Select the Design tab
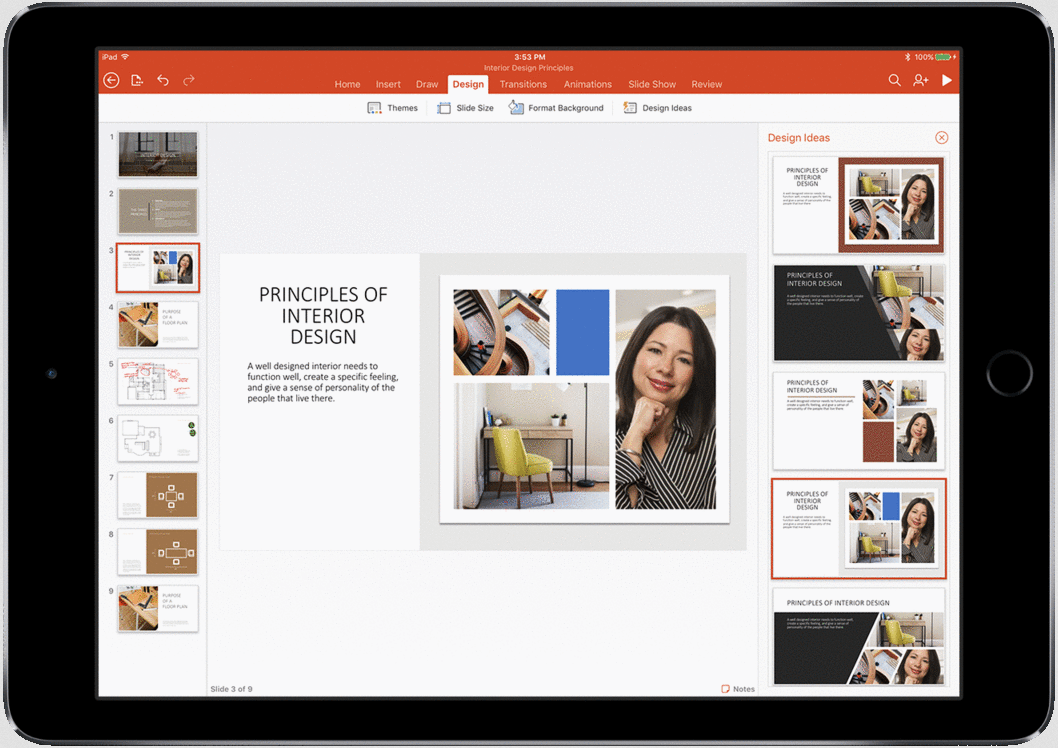 pos(468,84)
